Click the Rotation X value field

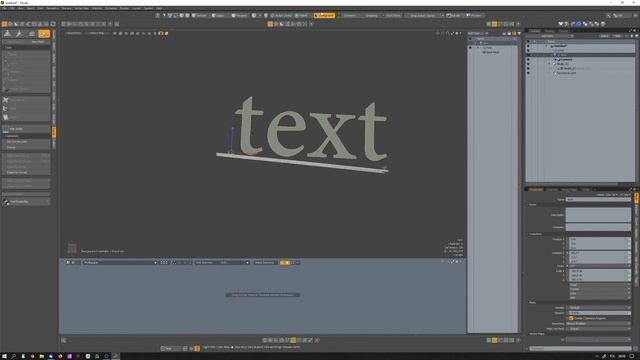pos(600,253)
